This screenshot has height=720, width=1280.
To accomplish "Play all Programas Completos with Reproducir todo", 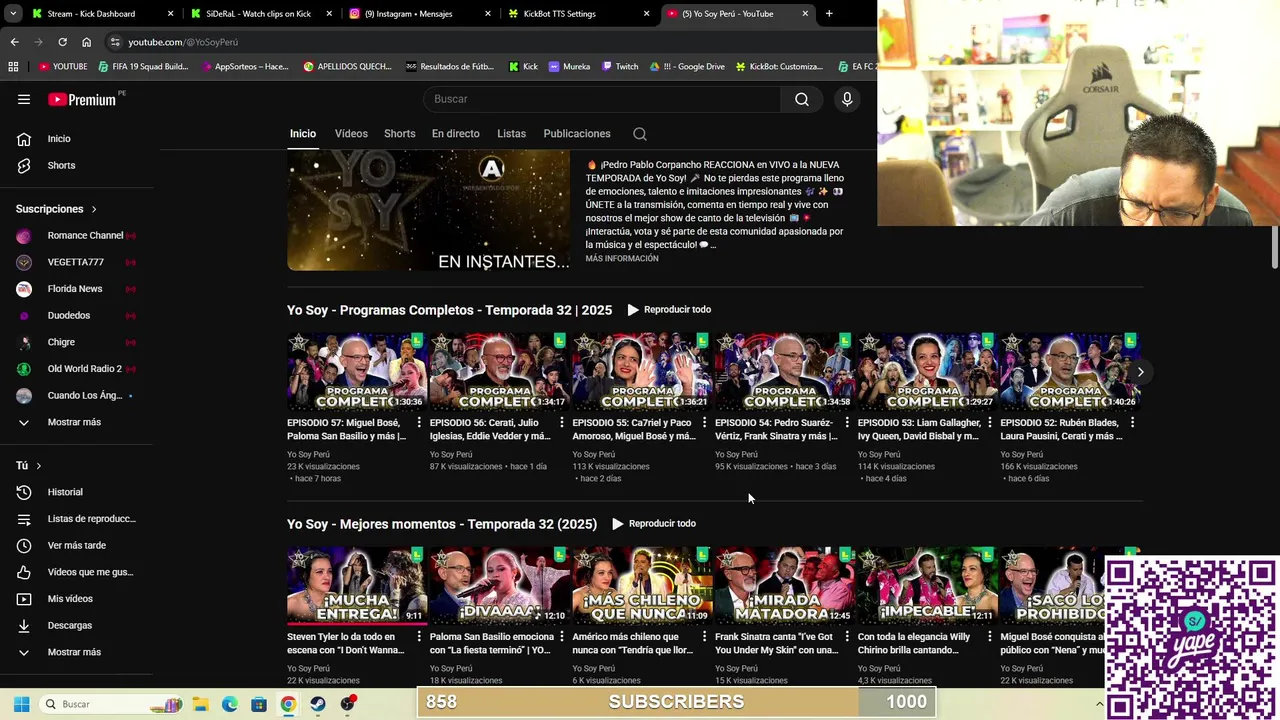I will (x=669, y=310).
